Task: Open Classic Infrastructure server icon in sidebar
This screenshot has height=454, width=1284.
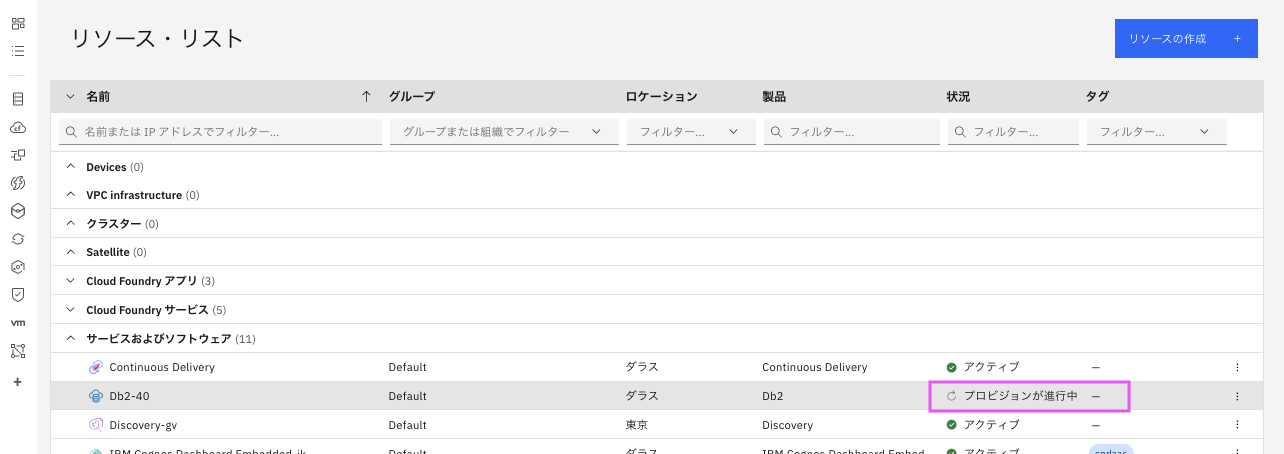Action: coord(18,99)
